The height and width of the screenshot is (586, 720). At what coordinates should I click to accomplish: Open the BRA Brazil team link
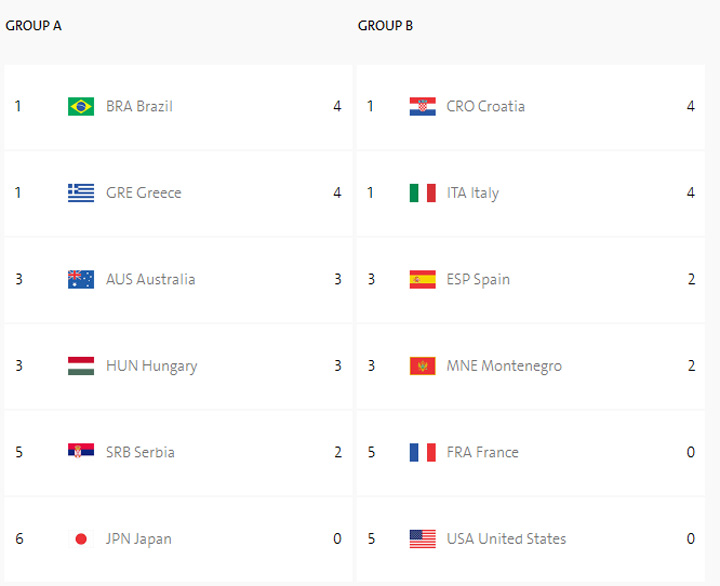tap(139, 106)
